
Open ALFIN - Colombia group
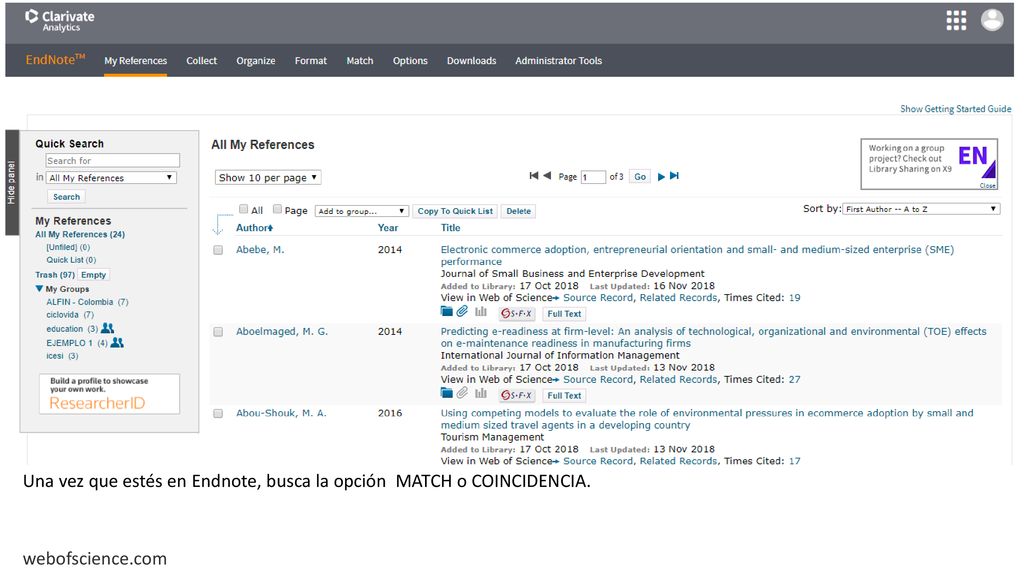click(x=88, y=302)
